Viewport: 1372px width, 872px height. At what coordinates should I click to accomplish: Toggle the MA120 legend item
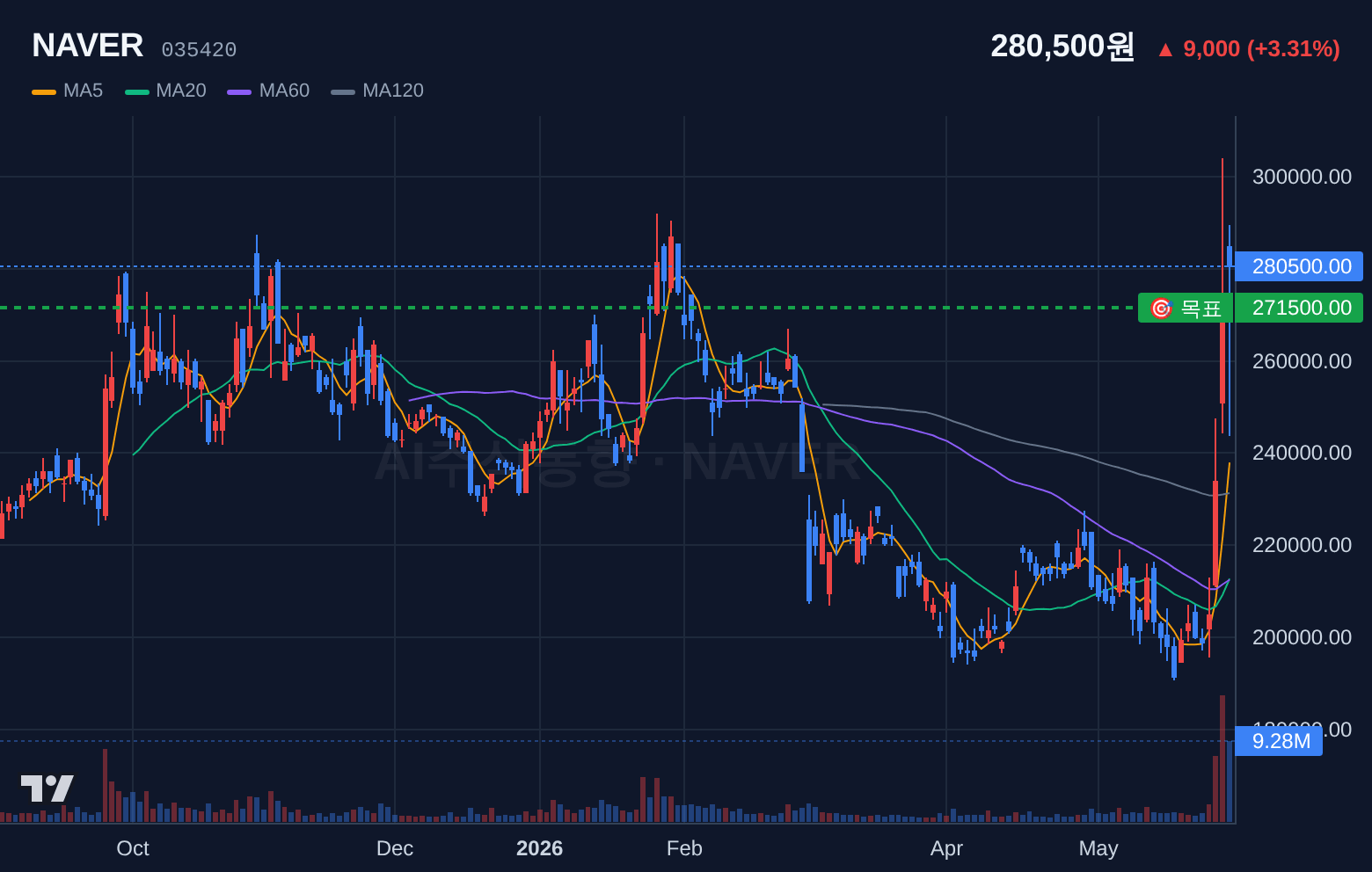[377, 91]
